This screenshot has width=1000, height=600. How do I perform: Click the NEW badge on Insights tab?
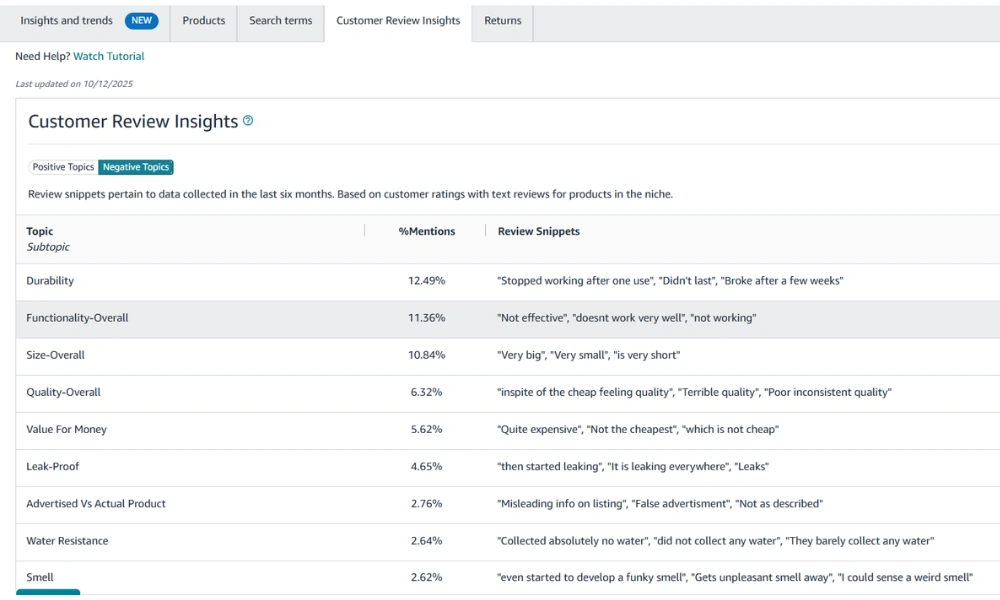[141, 21]
